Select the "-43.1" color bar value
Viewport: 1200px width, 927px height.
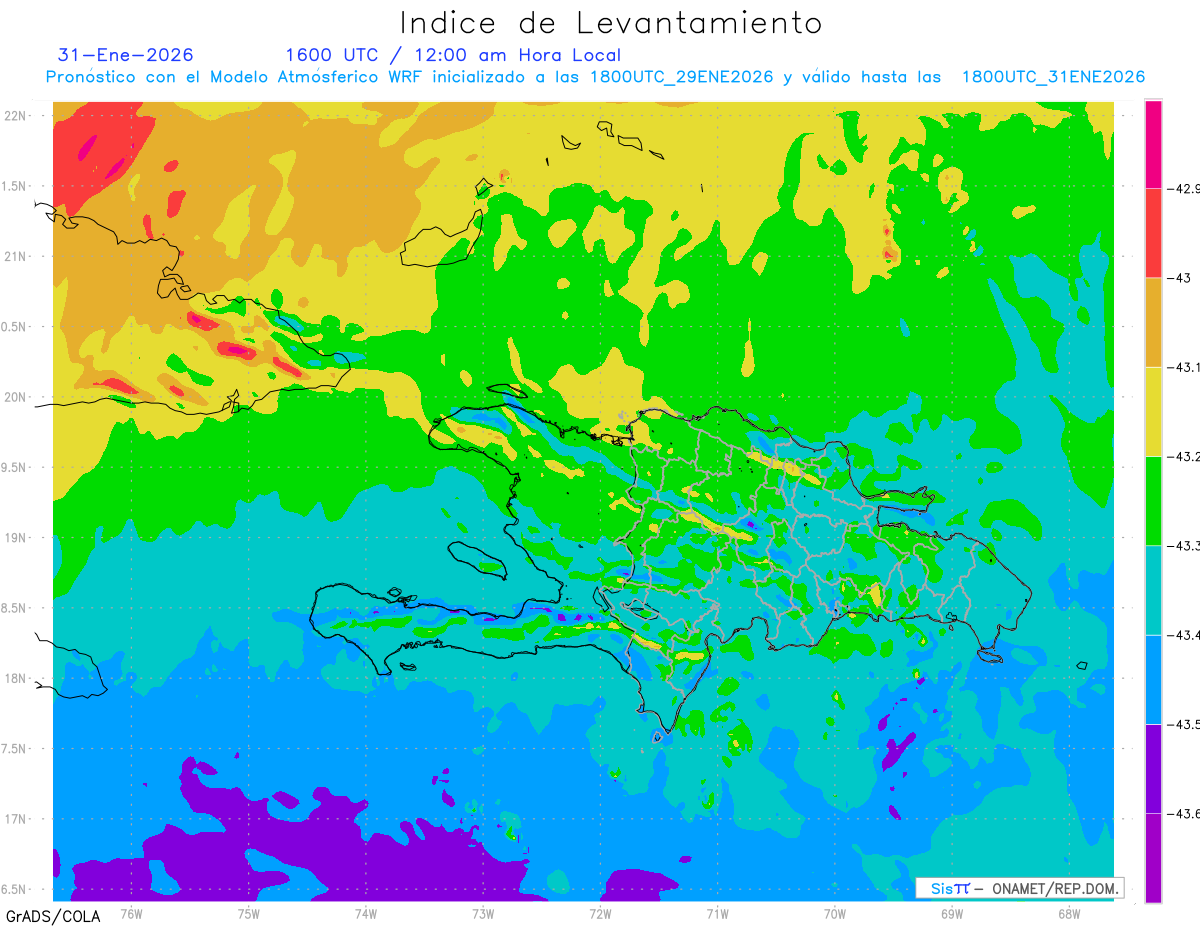coord(1183,367)
